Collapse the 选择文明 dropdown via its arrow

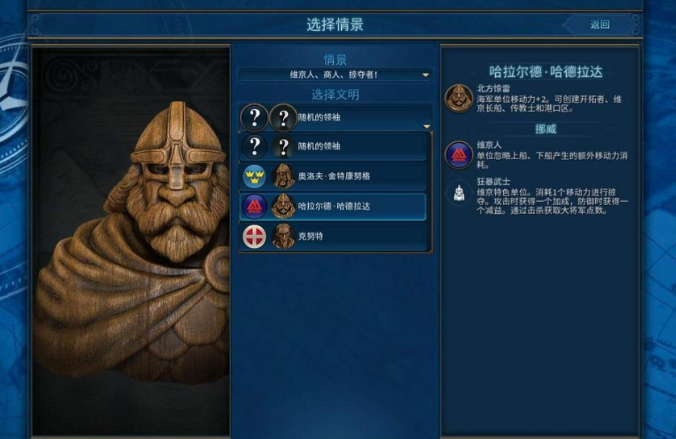click(x=426, y=126)
